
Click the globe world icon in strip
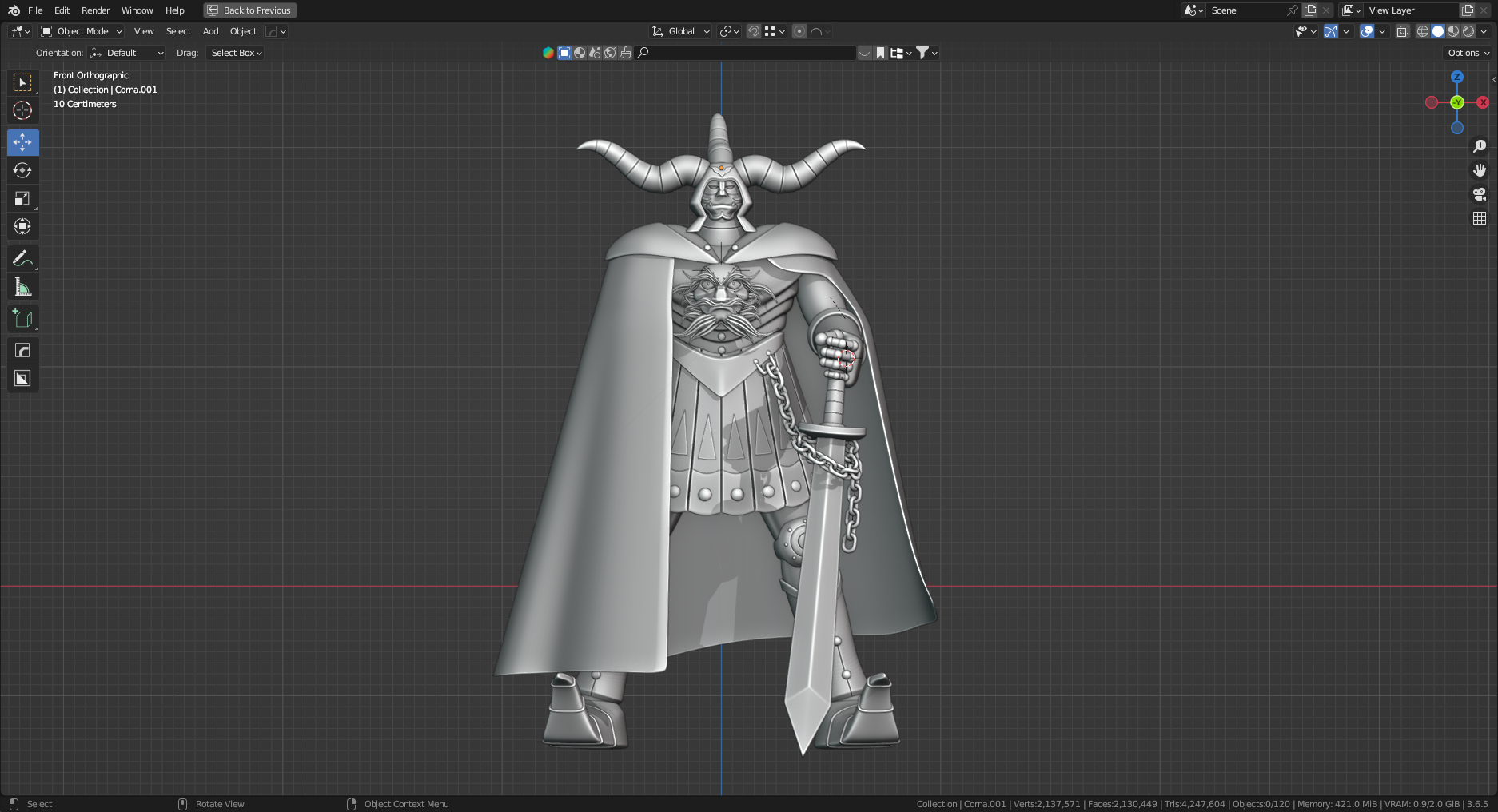click(611, 53)
